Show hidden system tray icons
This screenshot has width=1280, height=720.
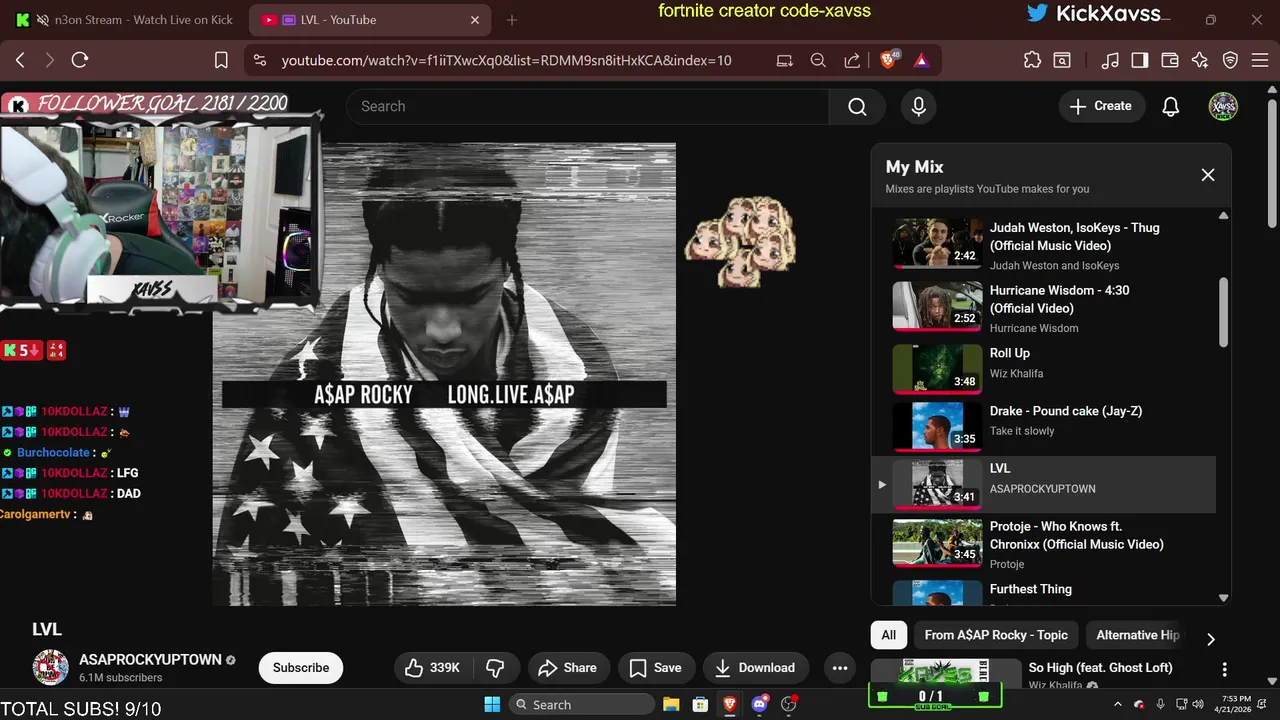point(1117,704)
